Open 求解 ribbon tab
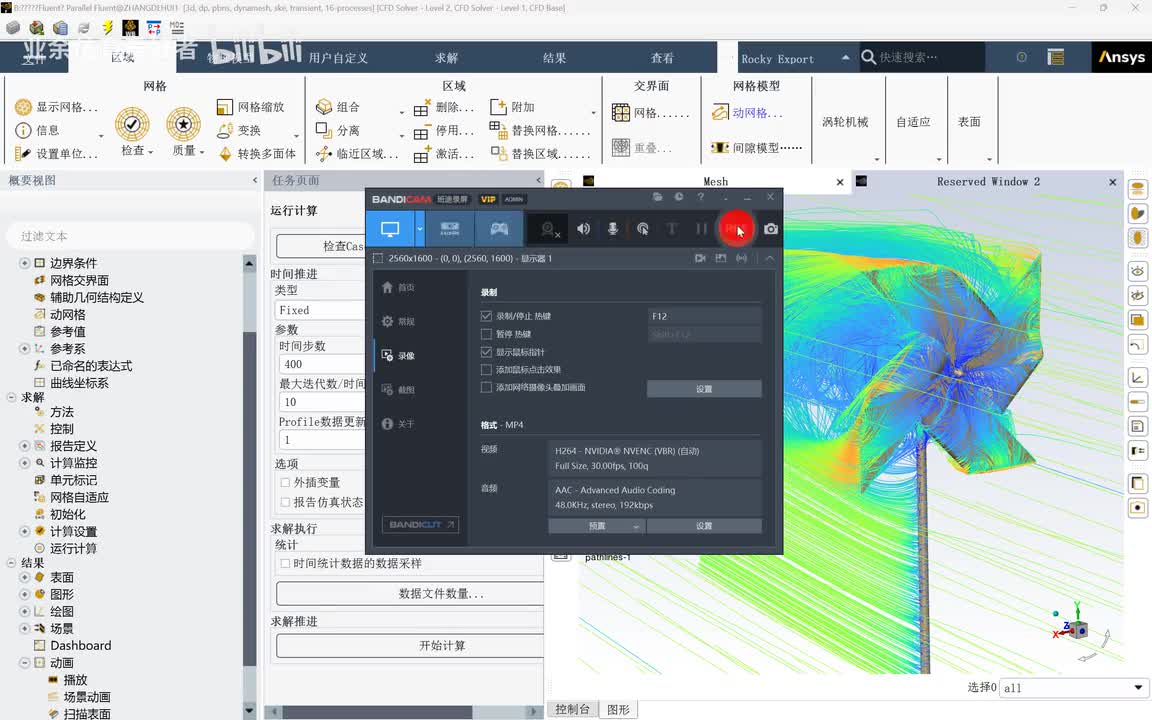This screenshot has height=720, width=1152. click(x=446, y=58)
